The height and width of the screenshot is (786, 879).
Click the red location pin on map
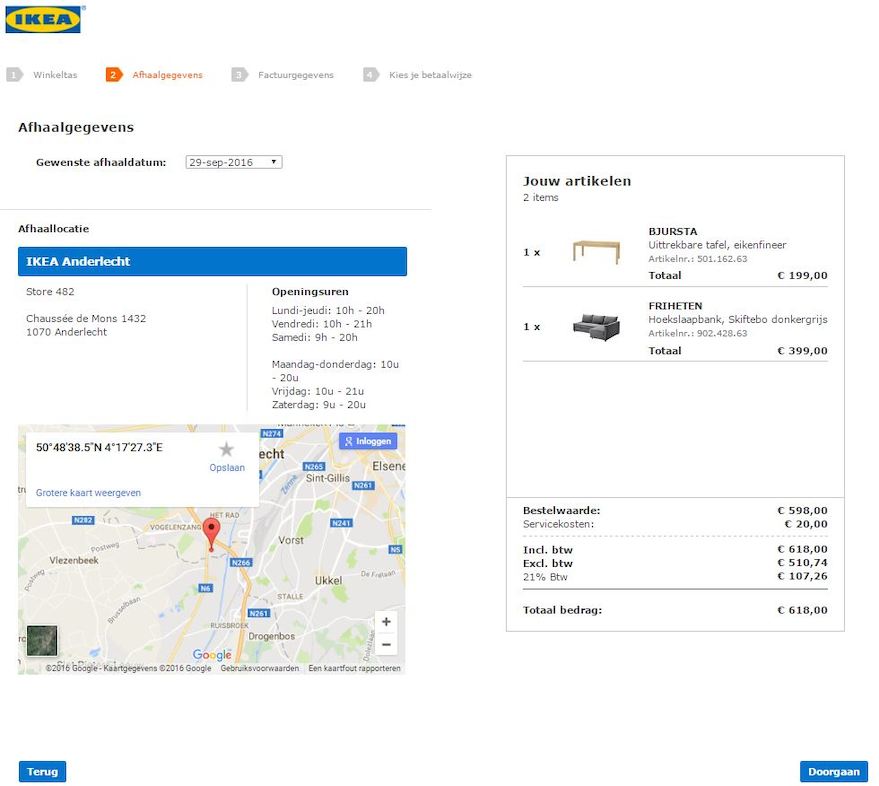[211, 534]
